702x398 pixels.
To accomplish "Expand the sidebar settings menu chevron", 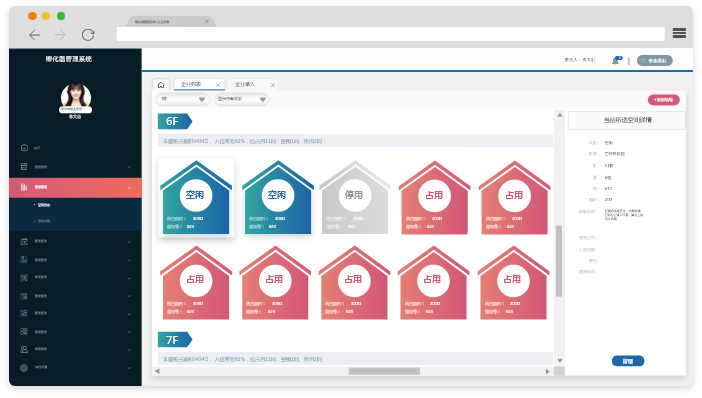I will pyautogui.click(x=129, y=368).
